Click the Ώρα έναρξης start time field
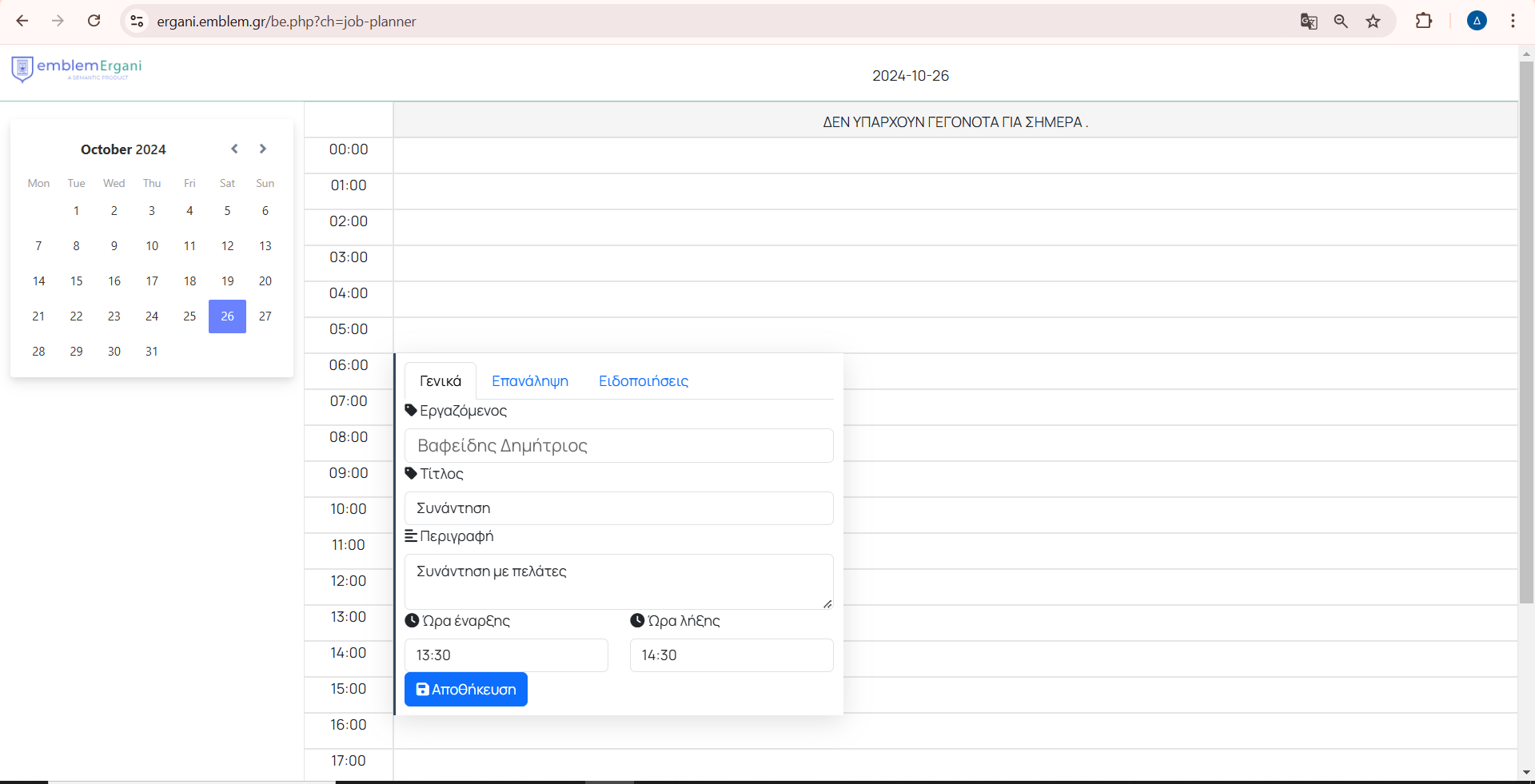This screenshot has width=1535, height=784. tap(505, 655)
